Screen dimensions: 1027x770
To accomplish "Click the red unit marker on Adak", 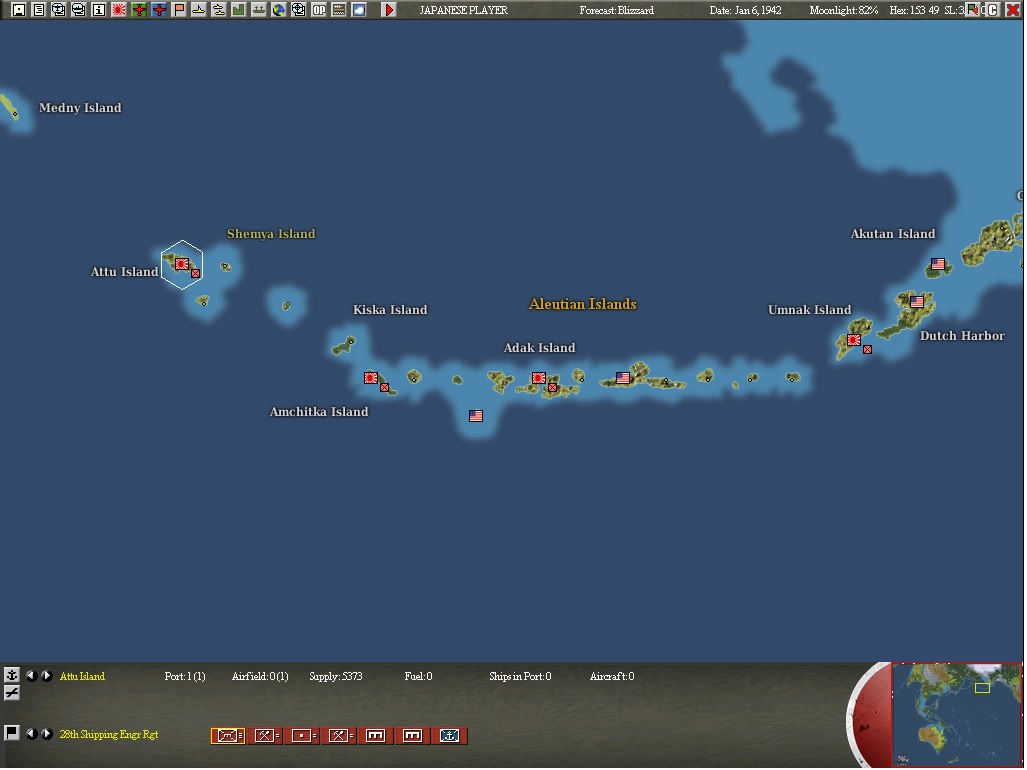I will [552, 388].
